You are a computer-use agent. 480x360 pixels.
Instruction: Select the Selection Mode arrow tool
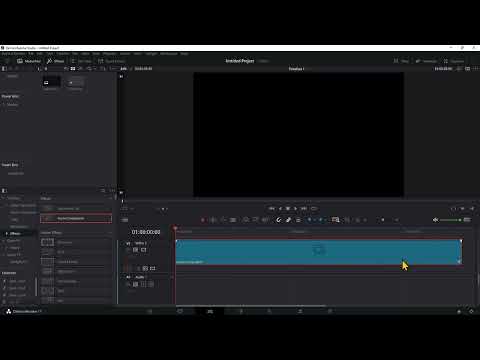point(203,220)
